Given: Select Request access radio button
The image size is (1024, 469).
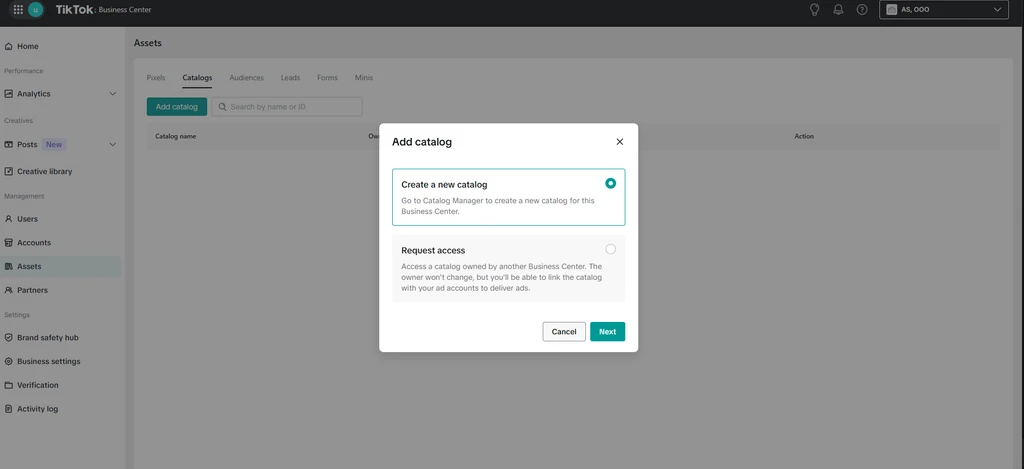Looking at the screenshot, I should pos(611,249).
